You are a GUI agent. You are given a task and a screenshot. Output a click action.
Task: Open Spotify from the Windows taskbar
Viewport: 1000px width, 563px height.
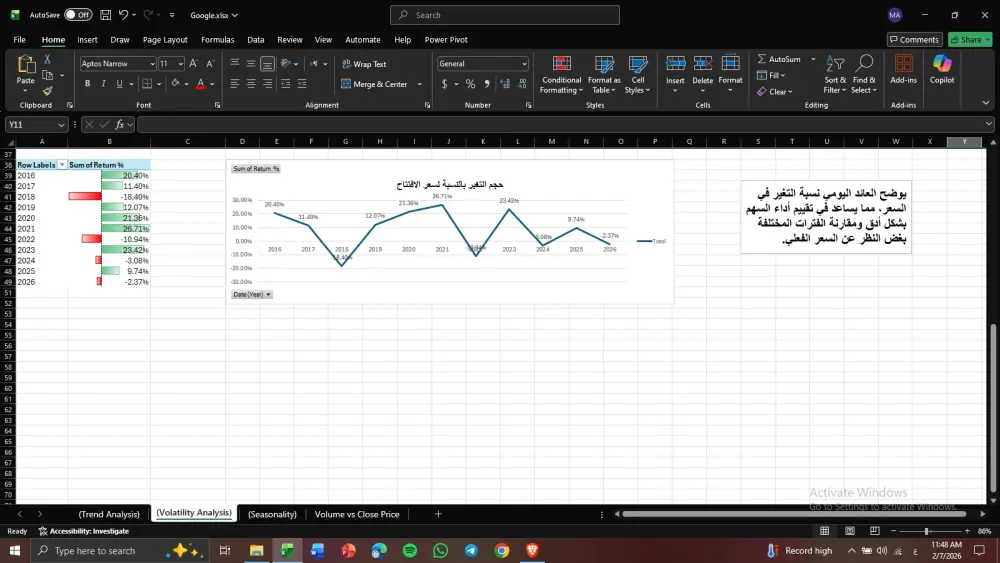410,550
